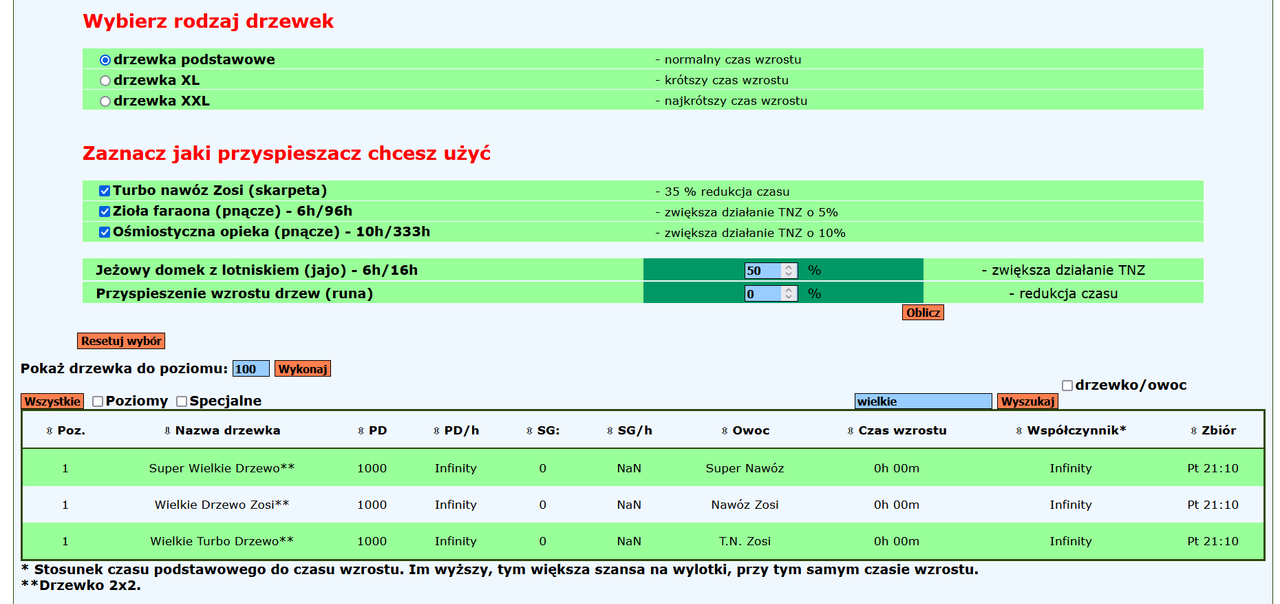Click the Zaznacz jaki przyspieszacz chcesz użyć heading

point(286,154)
